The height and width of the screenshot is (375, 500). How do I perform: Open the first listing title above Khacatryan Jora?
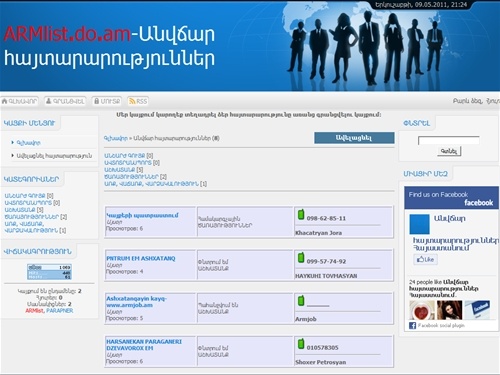142,215
